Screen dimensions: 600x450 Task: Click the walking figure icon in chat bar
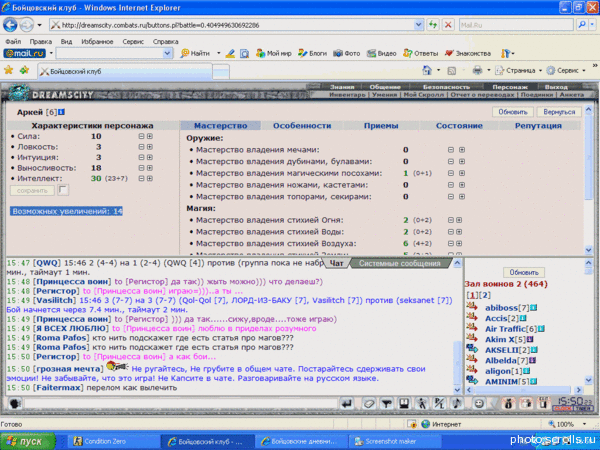click(422, 403)
